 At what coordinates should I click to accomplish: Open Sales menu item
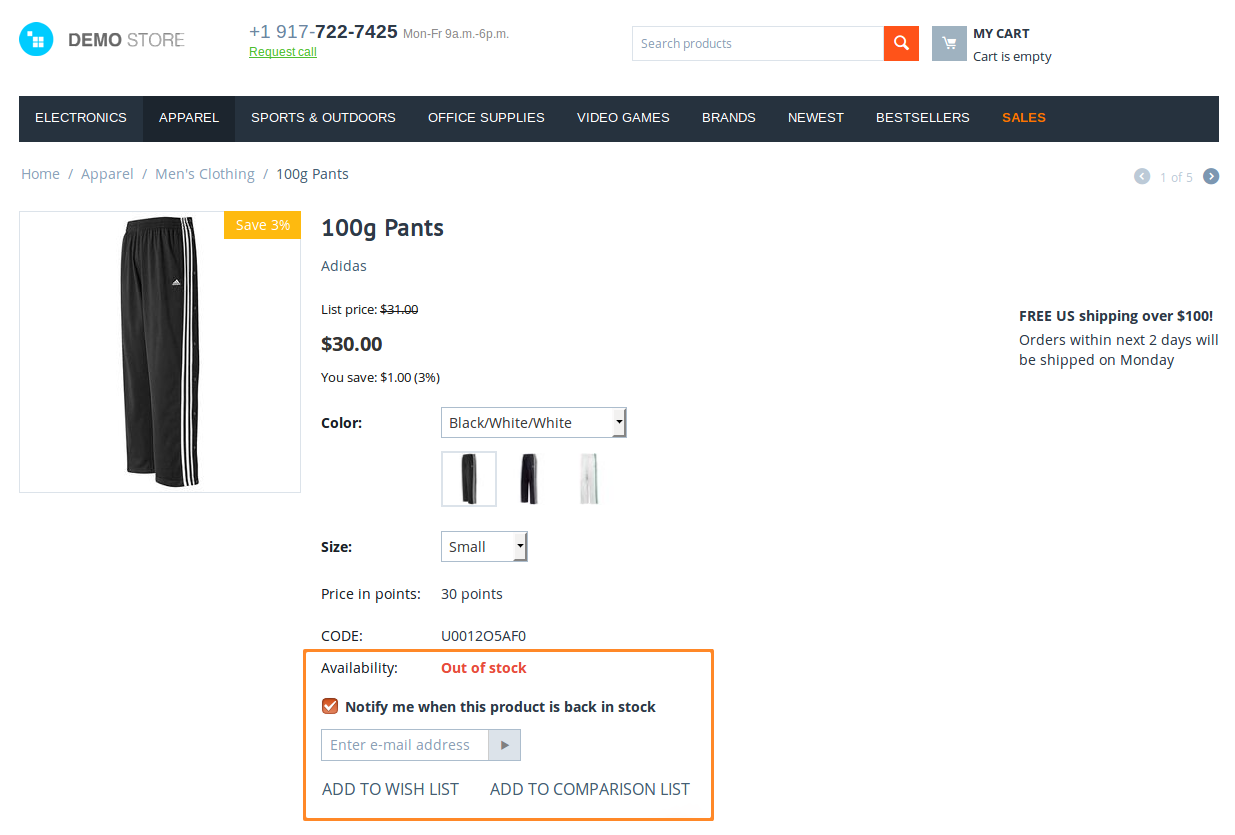pyautogui.click(x=1024, y=118)
